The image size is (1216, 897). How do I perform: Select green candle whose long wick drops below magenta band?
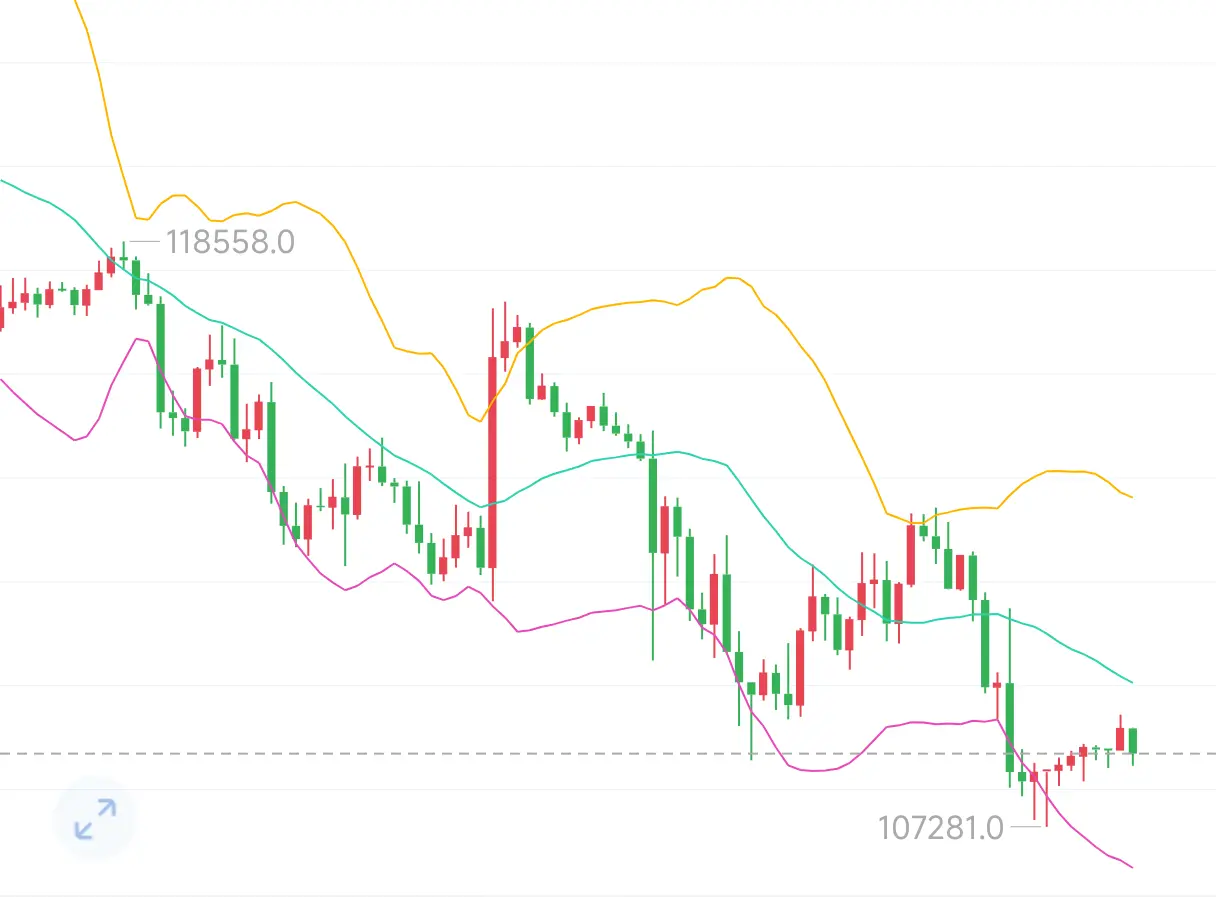click(x=653, y=545)
